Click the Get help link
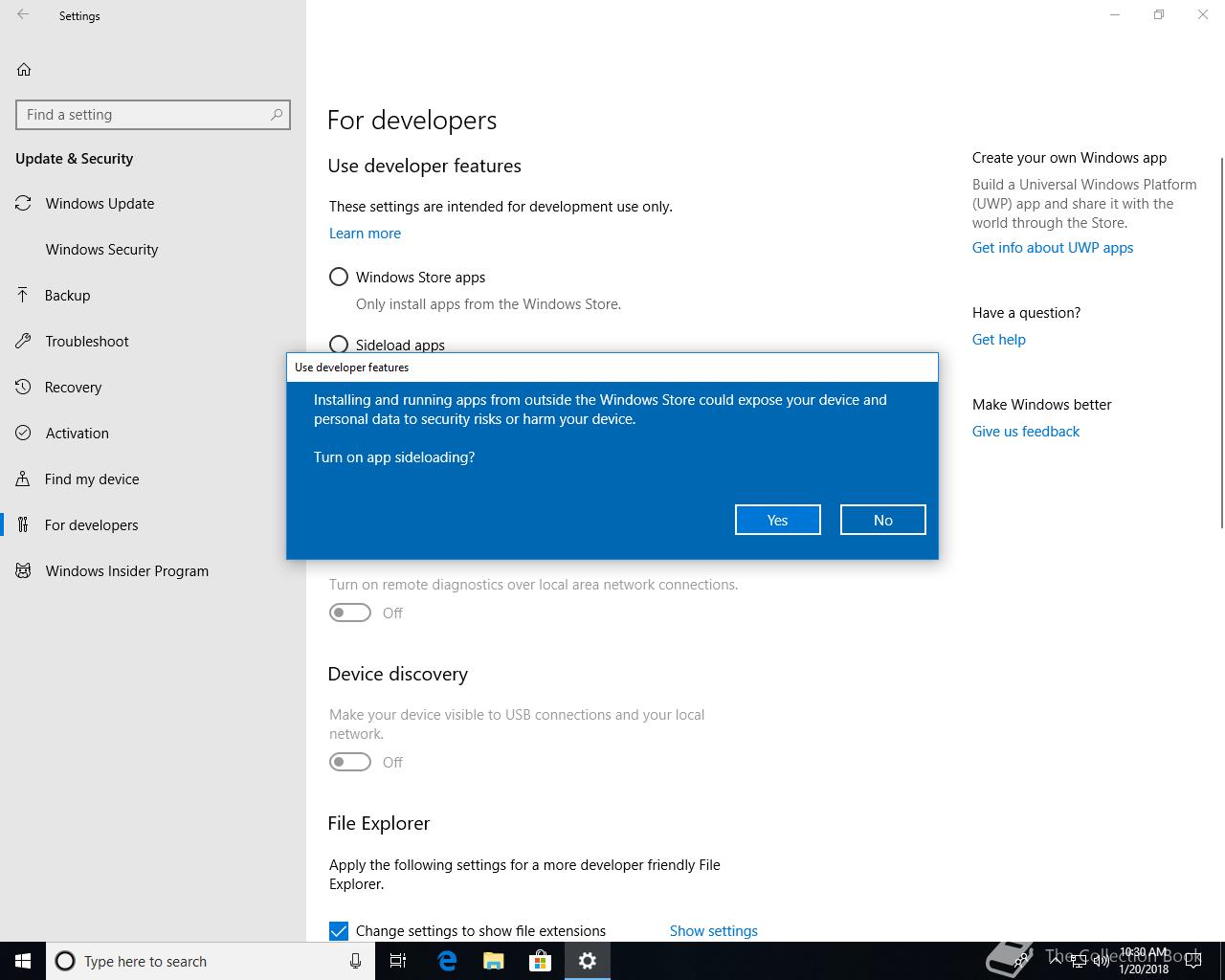1225x980 pixels. point(999,340)
